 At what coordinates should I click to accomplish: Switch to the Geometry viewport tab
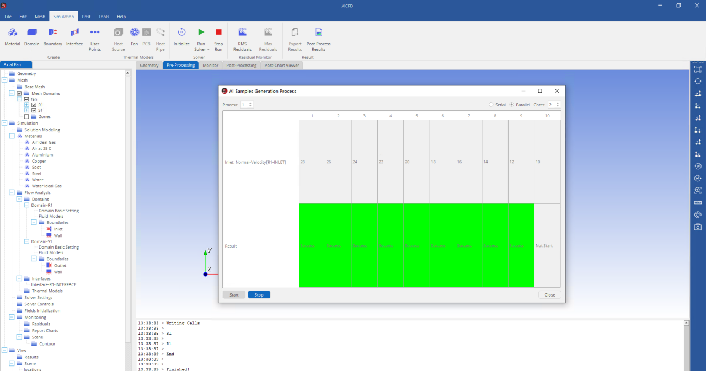(x=149, y=65)
